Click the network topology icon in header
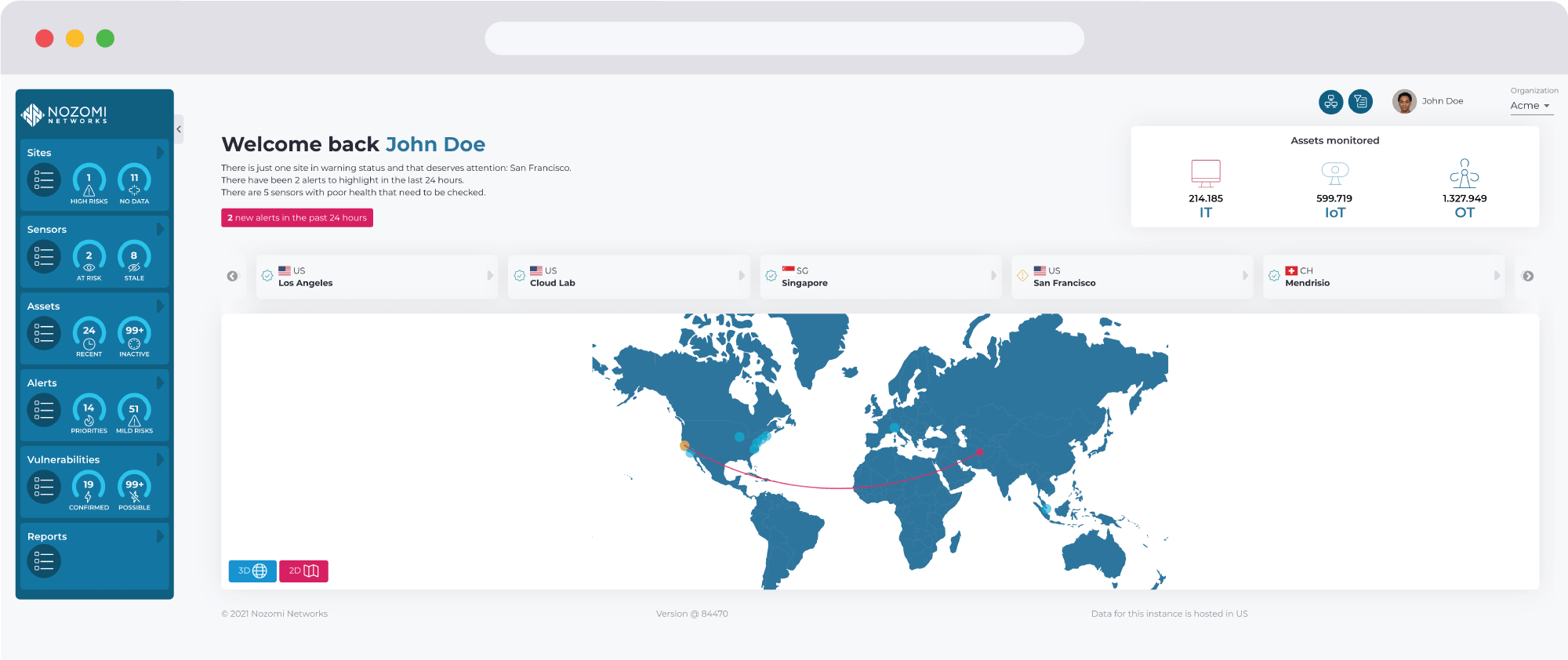 (x=1330, y=101)
